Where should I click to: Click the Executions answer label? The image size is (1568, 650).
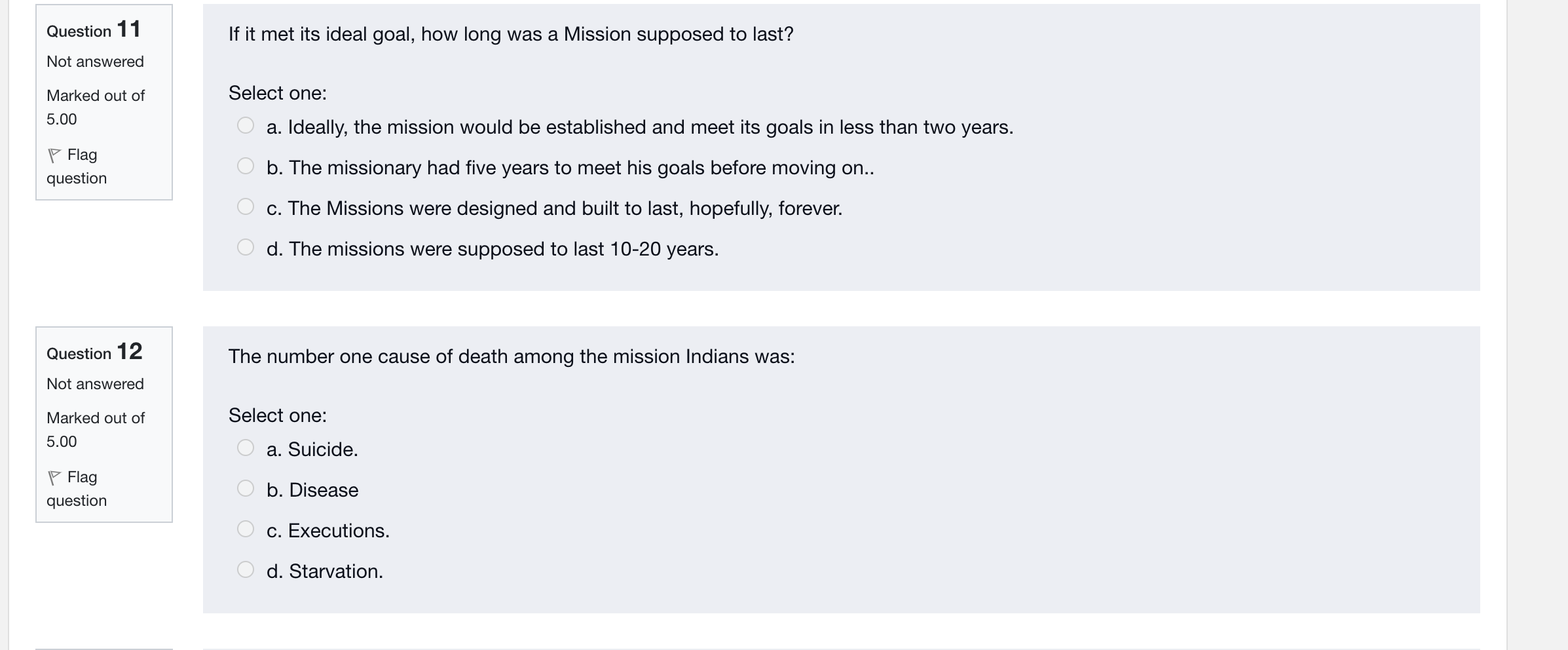click(x=328, y=531)
